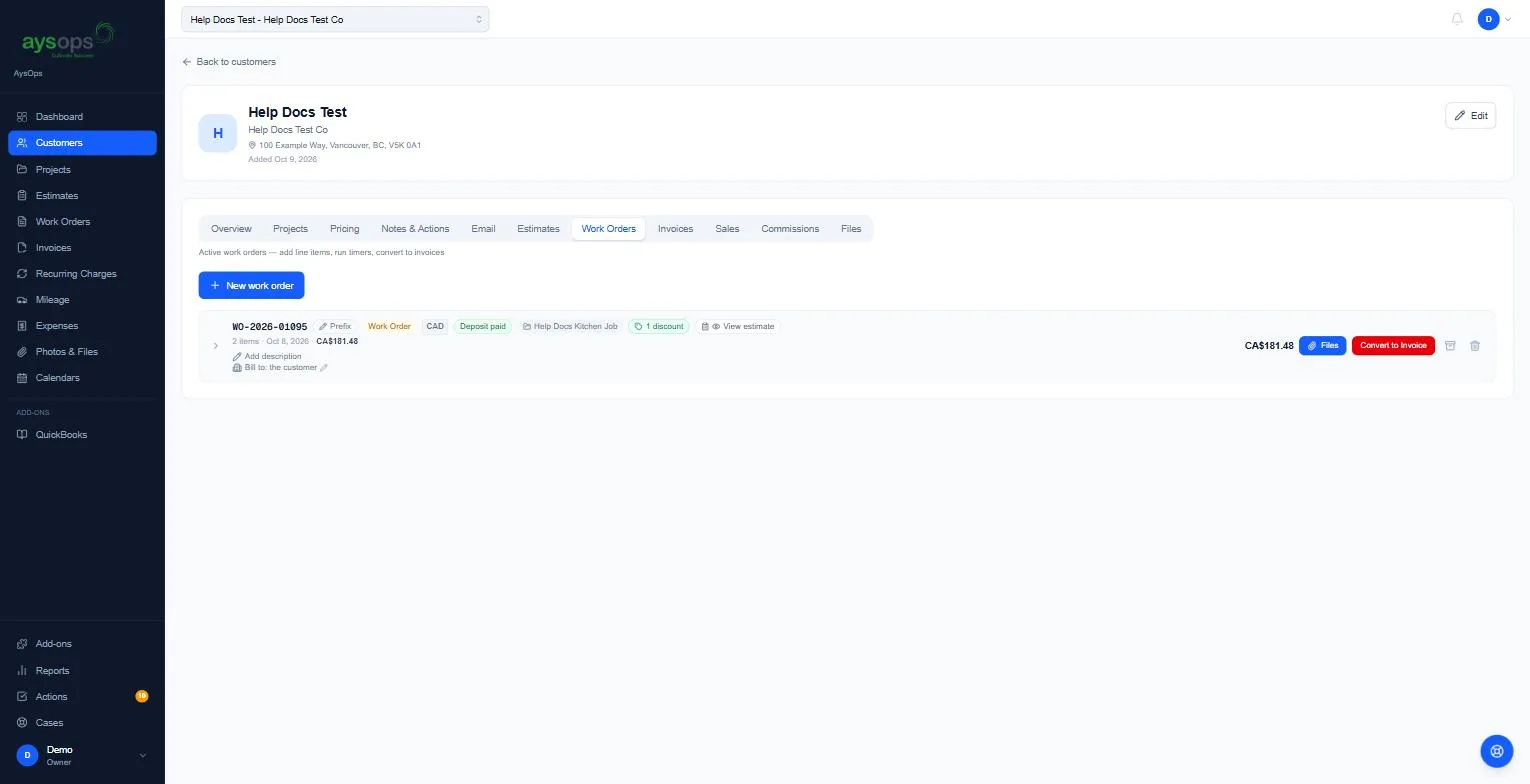Click Convert to Invoice button
Image resolution: width=1530 pixels, height=784 pixels.
1393,346
